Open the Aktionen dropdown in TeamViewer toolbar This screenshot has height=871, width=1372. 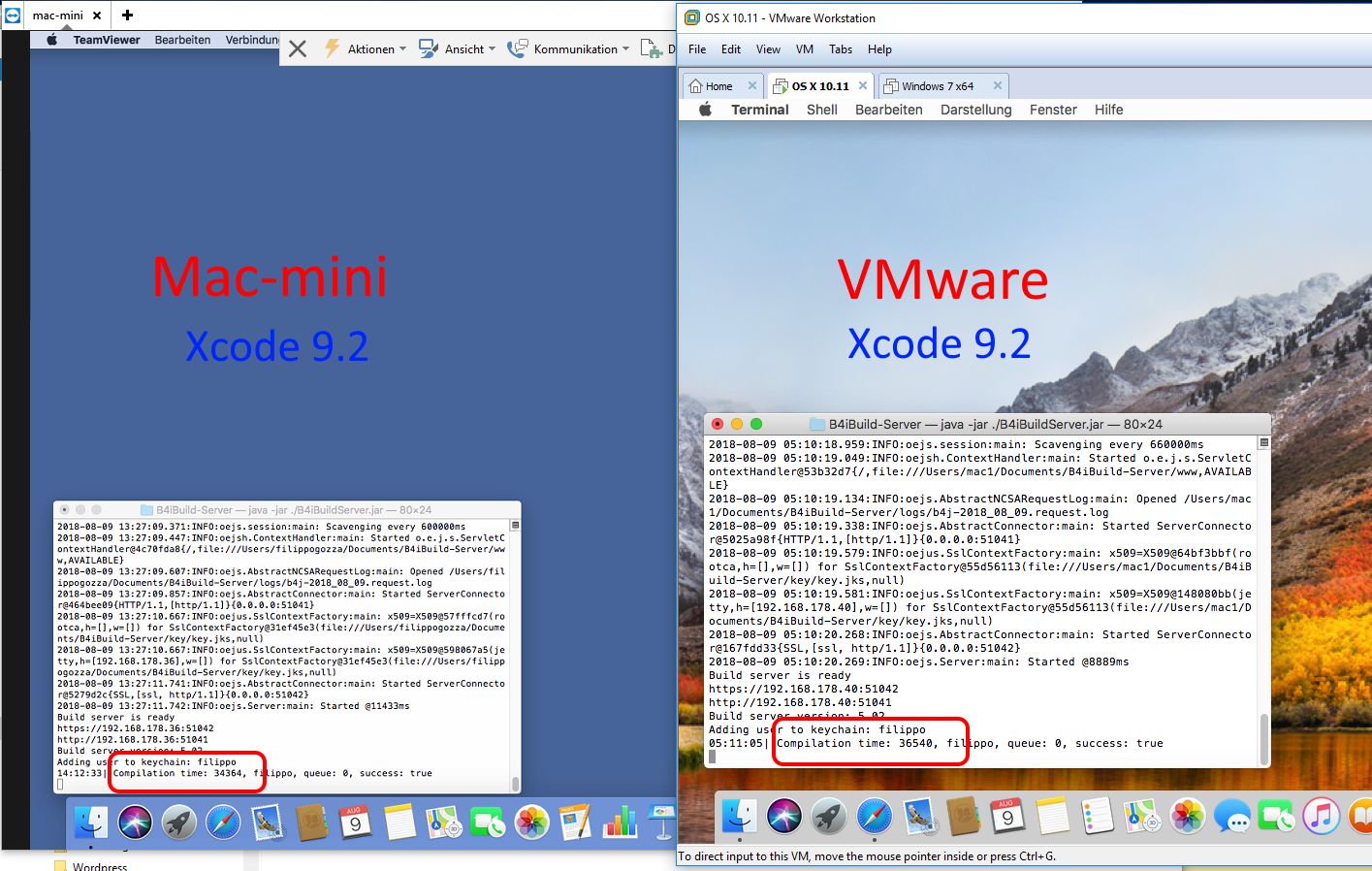365,48
